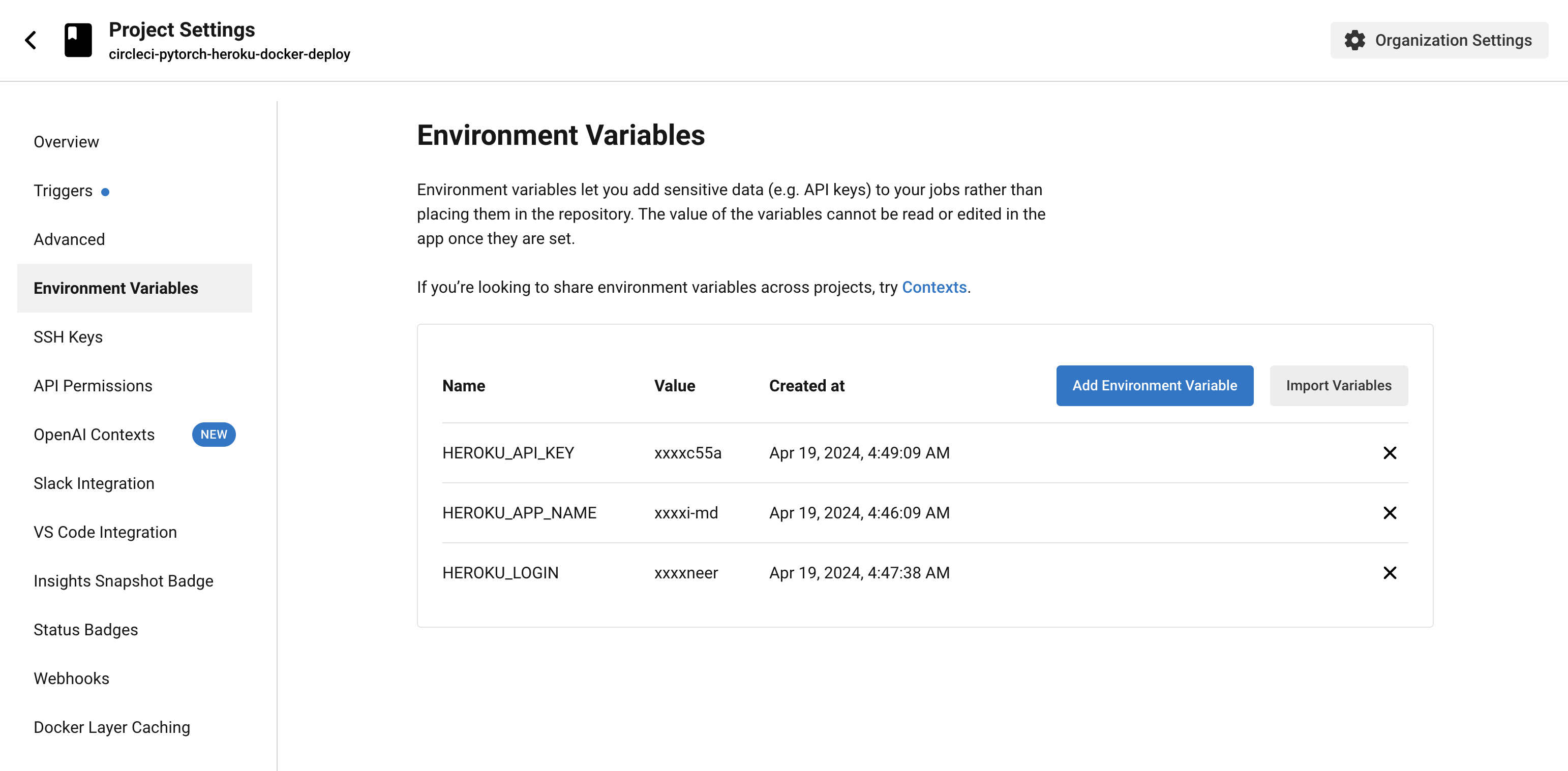Viewport: 1568px width, 771px height.
Task: Delete the HEROKU_API_KEY variable with its X
Action: coord(1390,452)
